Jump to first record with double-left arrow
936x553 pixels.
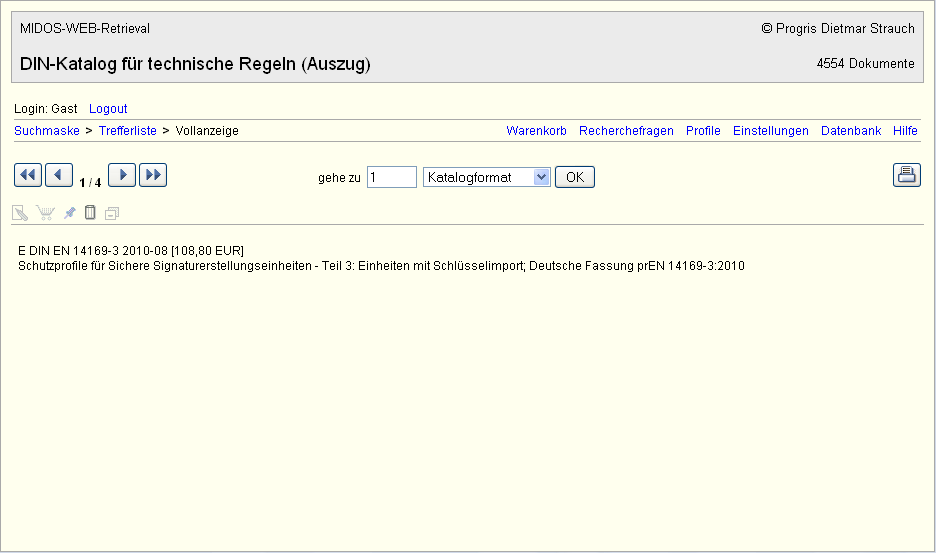(x=28, y=176)
